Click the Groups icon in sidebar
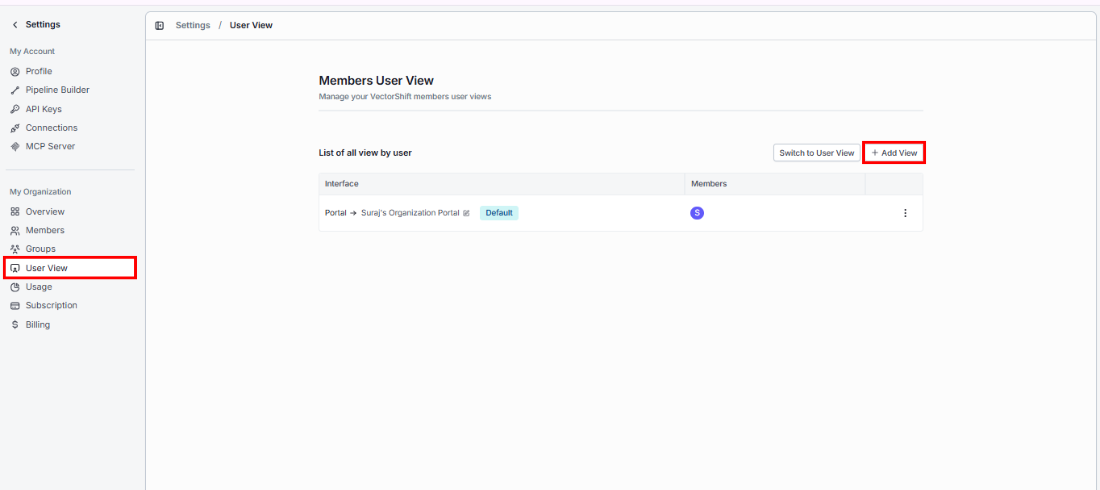1100x490 pixels. [x=15, y=249]
